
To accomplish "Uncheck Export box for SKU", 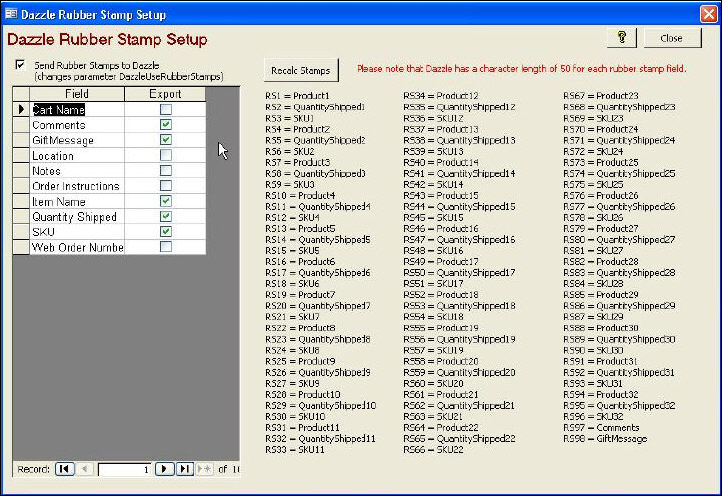I will click(x=166, y=231).
